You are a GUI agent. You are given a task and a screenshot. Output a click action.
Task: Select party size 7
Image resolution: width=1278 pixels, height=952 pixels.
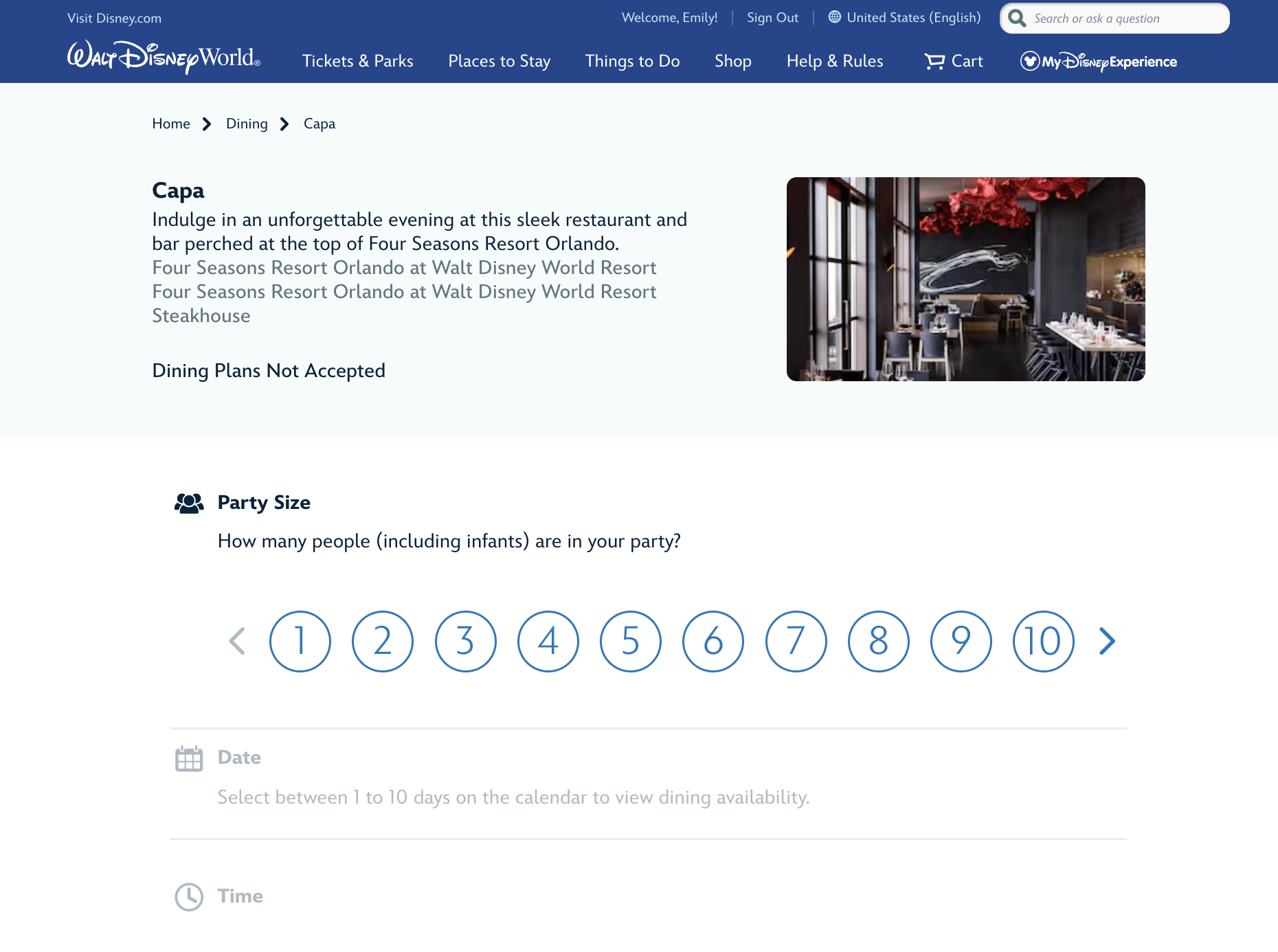pyautogui.click(x=796, y=642)
